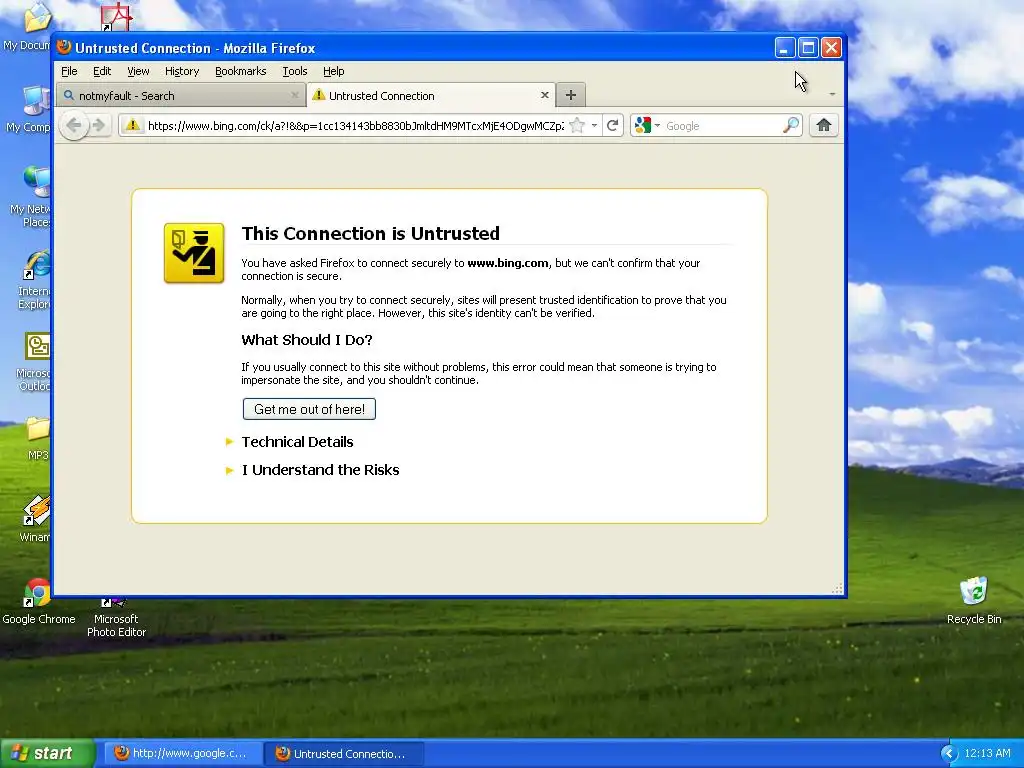The width and height of the screenshot is (1024, 768).
Task: Close the Untrusted Connection tab
Action: pos(545,95)
